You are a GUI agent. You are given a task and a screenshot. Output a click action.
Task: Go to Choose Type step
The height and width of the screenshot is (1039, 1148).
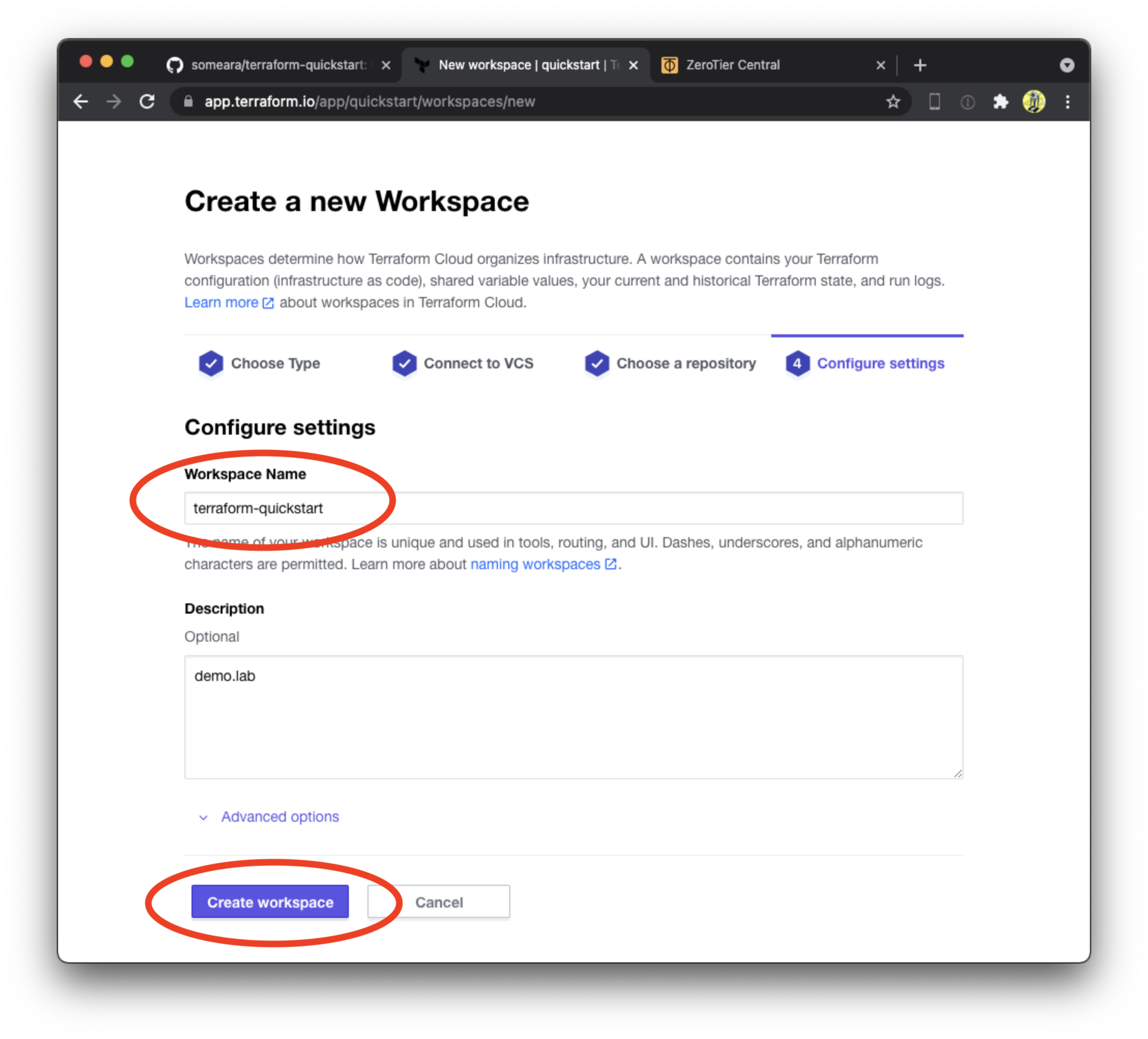pos(274,363)
